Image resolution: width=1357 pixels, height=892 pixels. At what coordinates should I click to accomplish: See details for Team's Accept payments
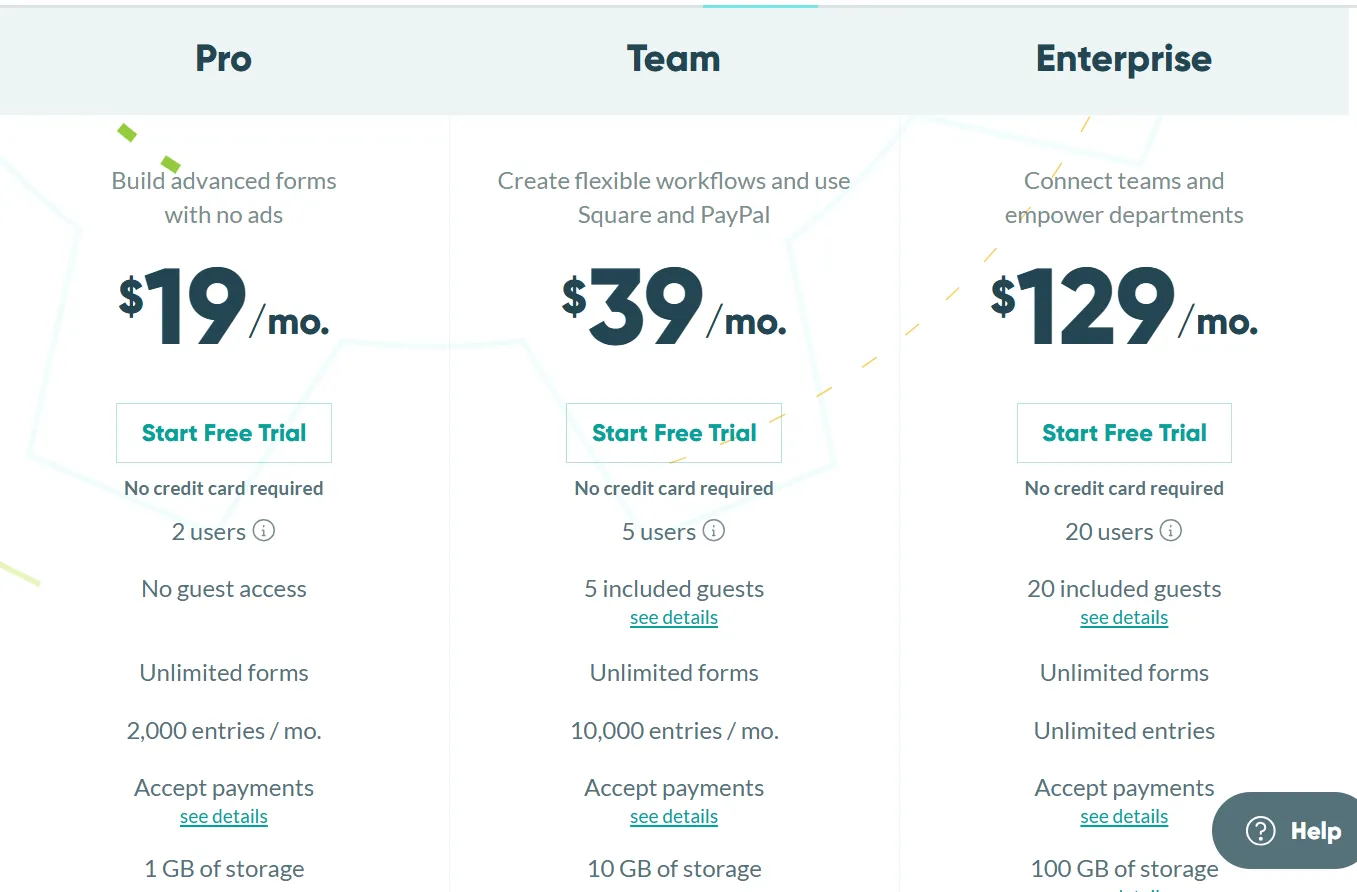click(674, 817)
